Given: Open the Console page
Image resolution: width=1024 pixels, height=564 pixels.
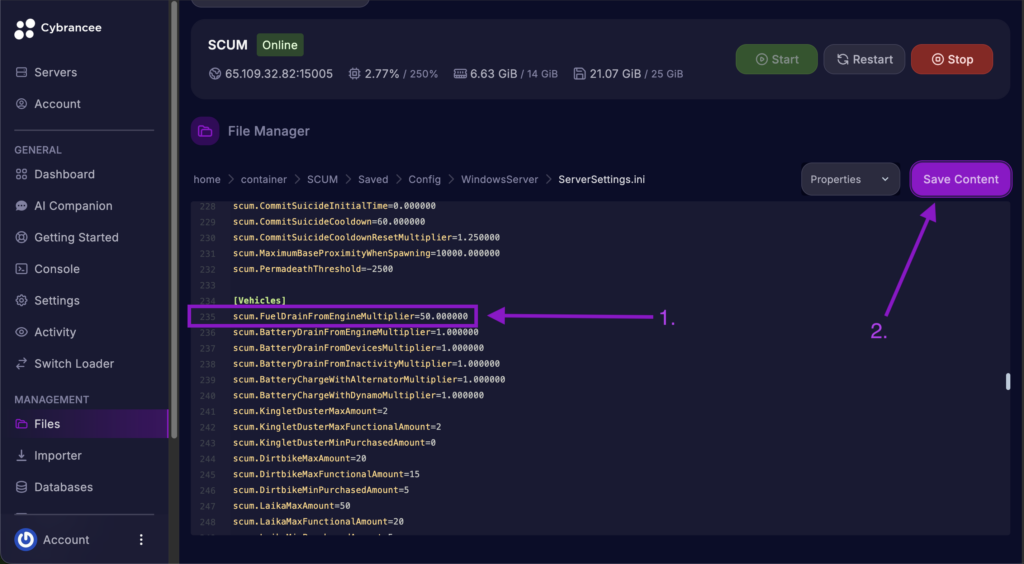Looking at the screenshot, I should pos(57,269).
